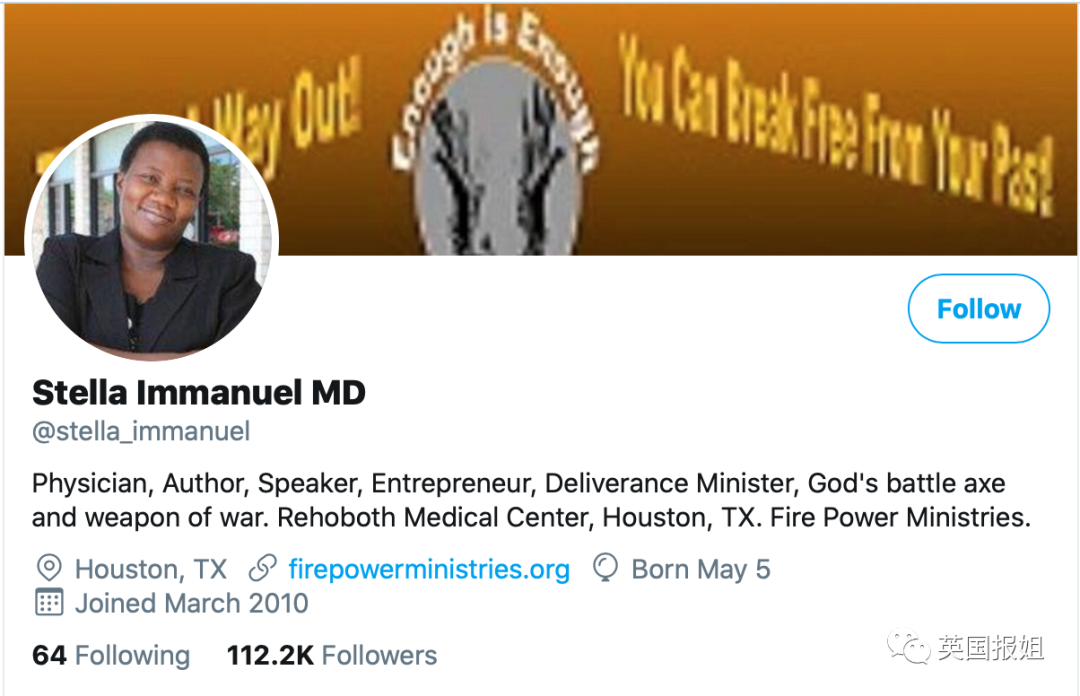Click the Born May 5 text
Screen dimensions: 1080x696
click(x=700, y=569)
